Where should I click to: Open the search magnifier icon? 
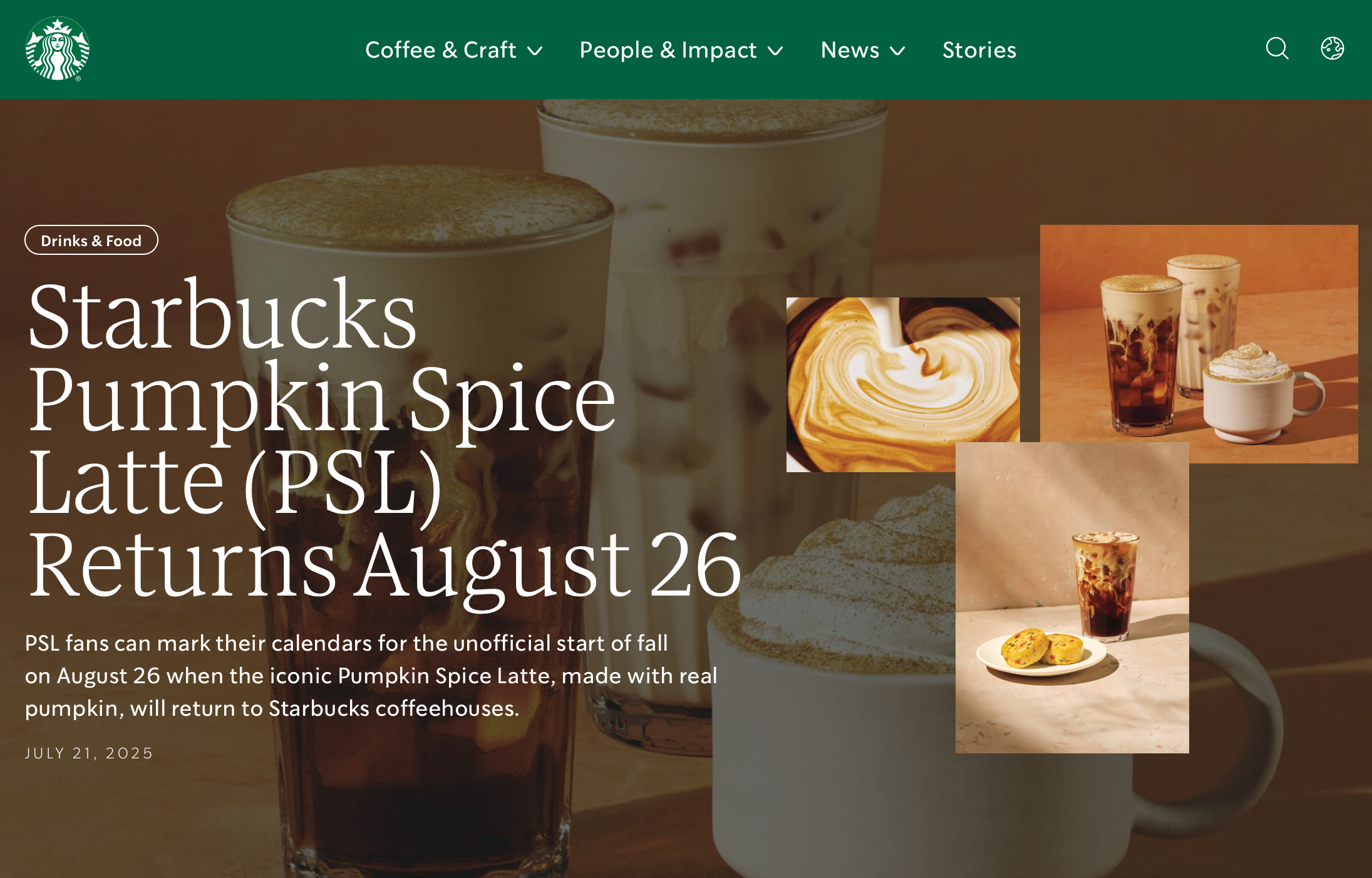(1277, 48)
